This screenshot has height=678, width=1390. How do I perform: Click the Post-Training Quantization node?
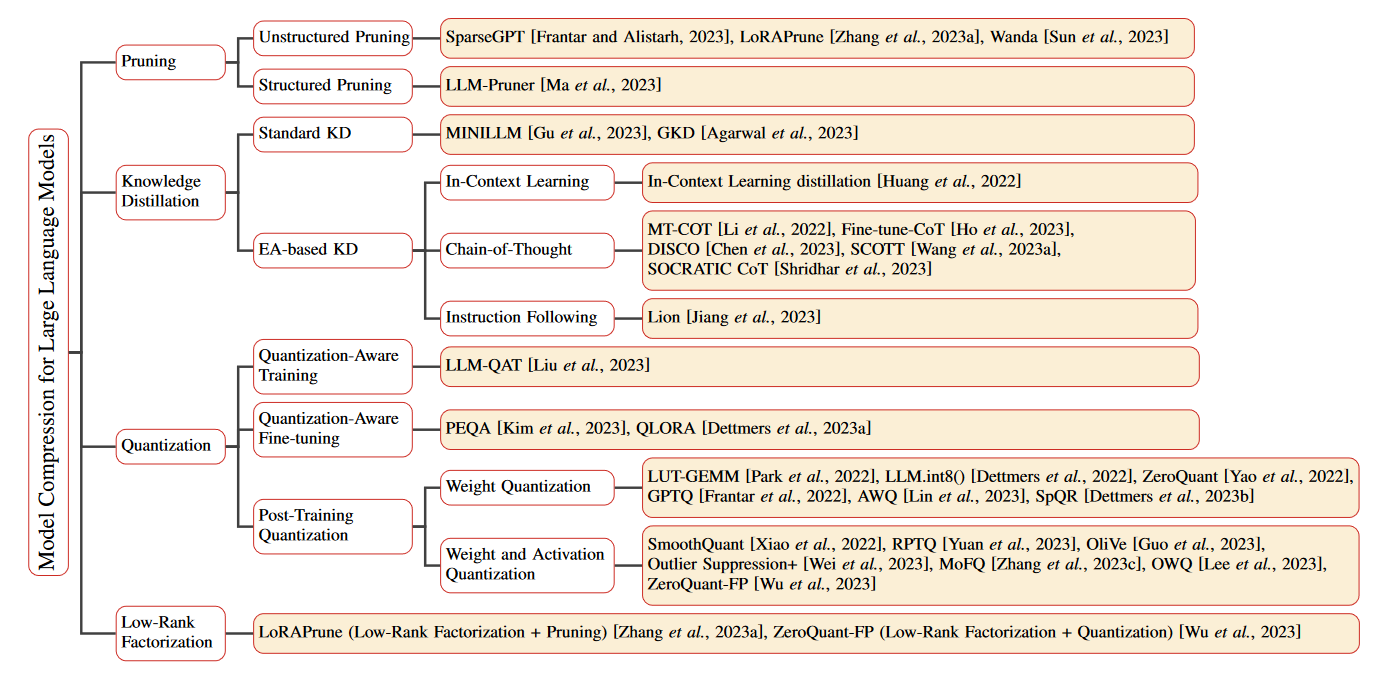pos(333,526)
